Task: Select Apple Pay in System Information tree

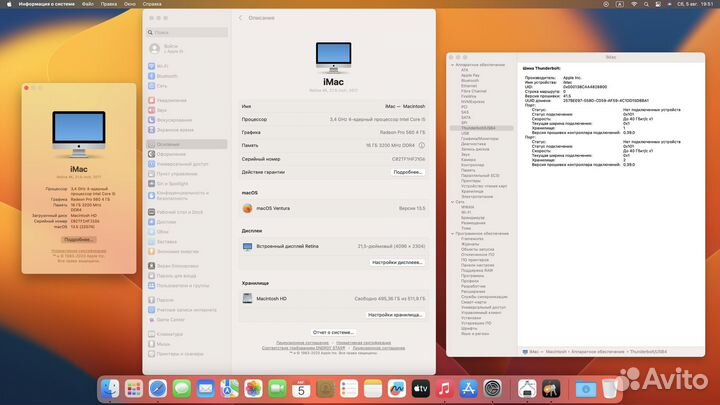Action: tap(470, 75)
